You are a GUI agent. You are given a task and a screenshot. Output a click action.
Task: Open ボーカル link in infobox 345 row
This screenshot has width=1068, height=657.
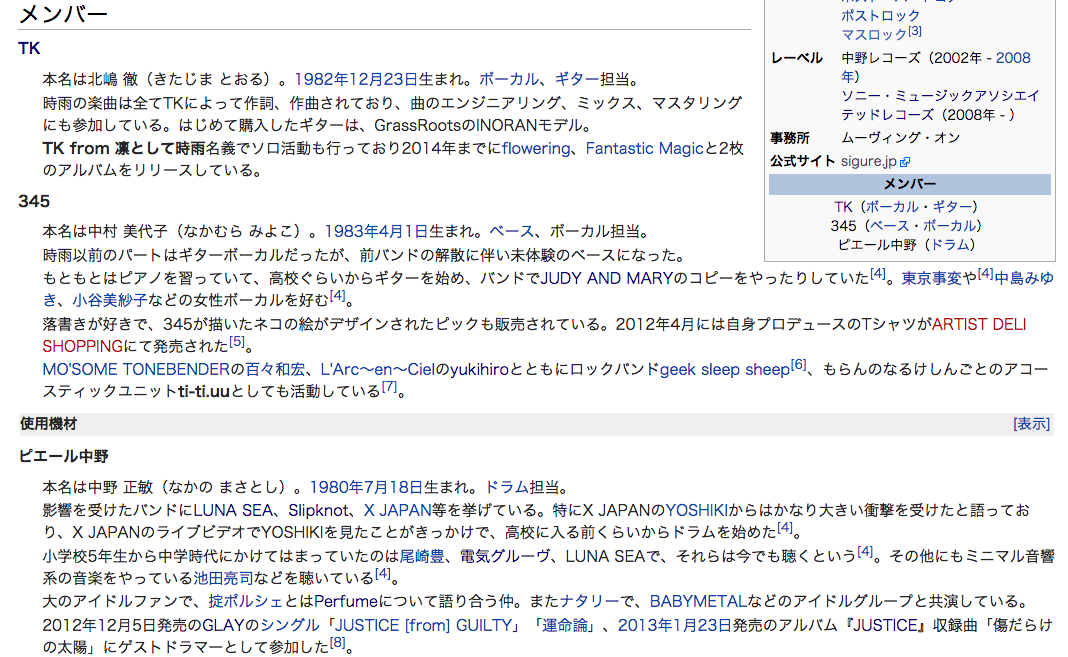tap(949, 226)
